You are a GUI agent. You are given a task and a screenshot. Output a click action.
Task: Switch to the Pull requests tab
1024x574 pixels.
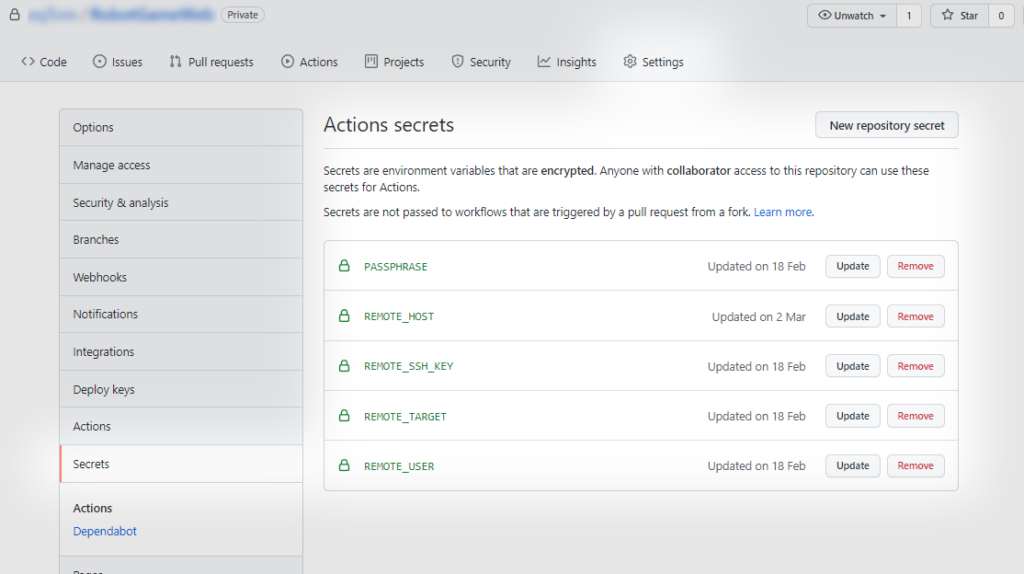pyautogui.click(x=211, y=62)
